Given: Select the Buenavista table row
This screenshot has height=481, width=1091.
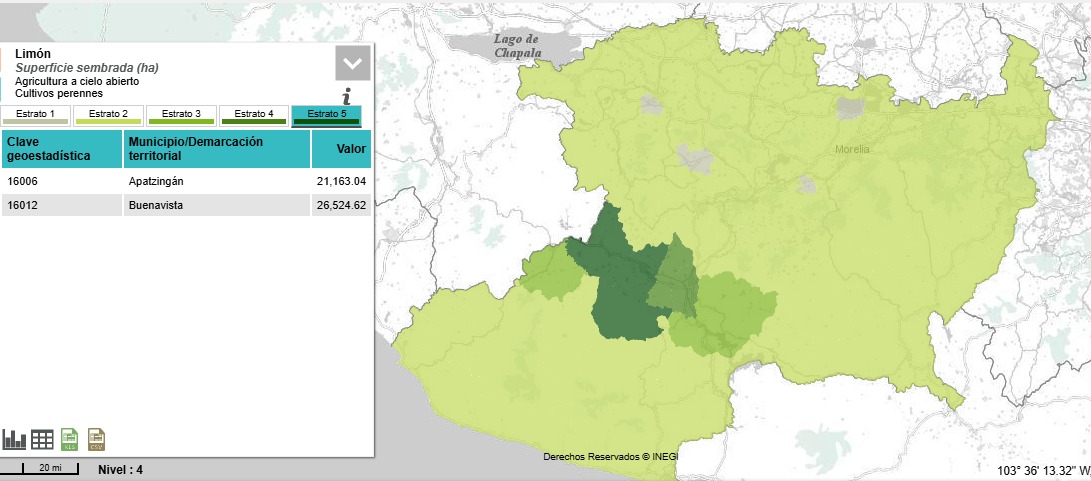Looking at the screenshot, I should coord(186,205).
